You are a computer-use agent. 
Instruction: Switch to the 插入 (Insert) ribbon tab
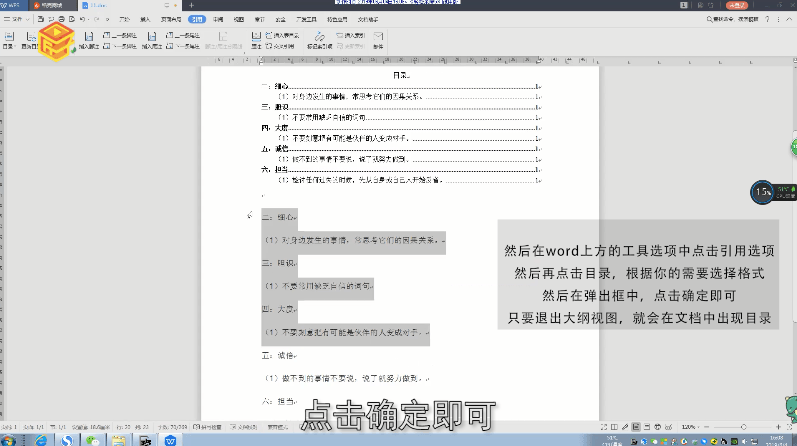point(146,19)
